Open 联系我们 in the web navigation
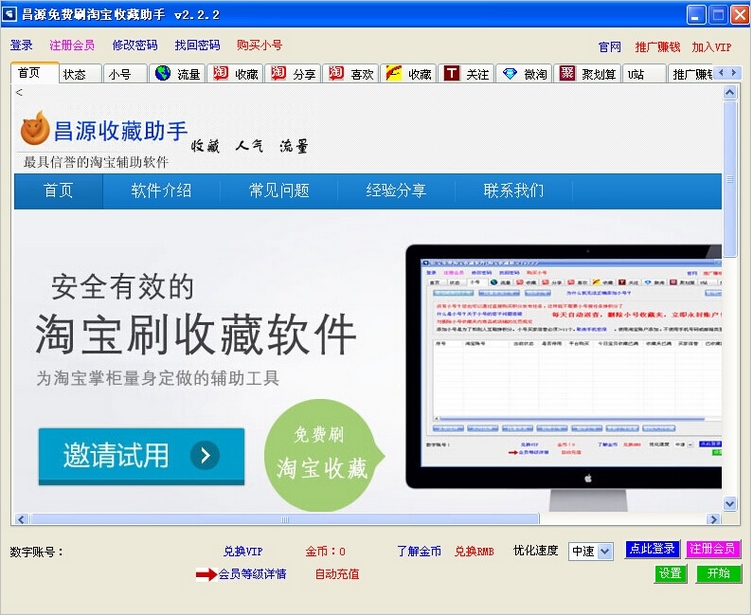Image resolution: width=751 pixels, height=615 pixels. point(514,191)
